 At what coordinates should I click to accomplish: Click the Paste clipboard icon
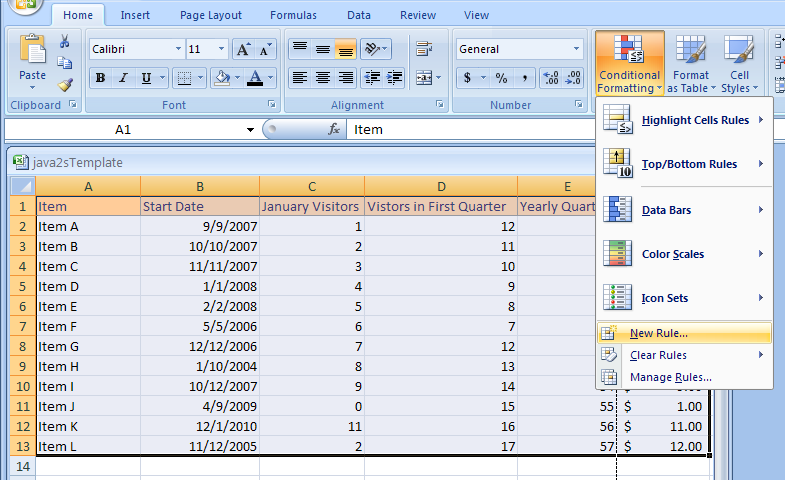click(x=33, y=50)
